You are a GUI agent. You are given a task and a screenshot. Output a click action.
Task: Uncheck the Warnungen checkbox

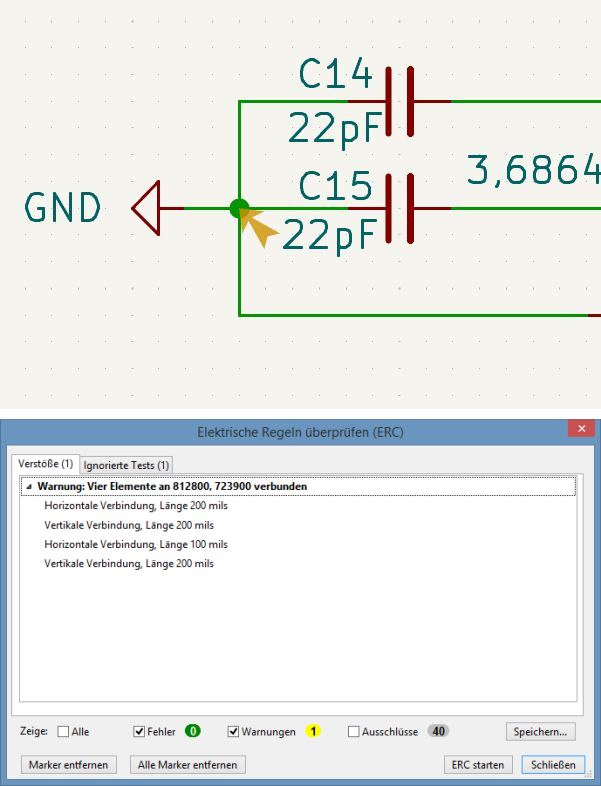234,732
